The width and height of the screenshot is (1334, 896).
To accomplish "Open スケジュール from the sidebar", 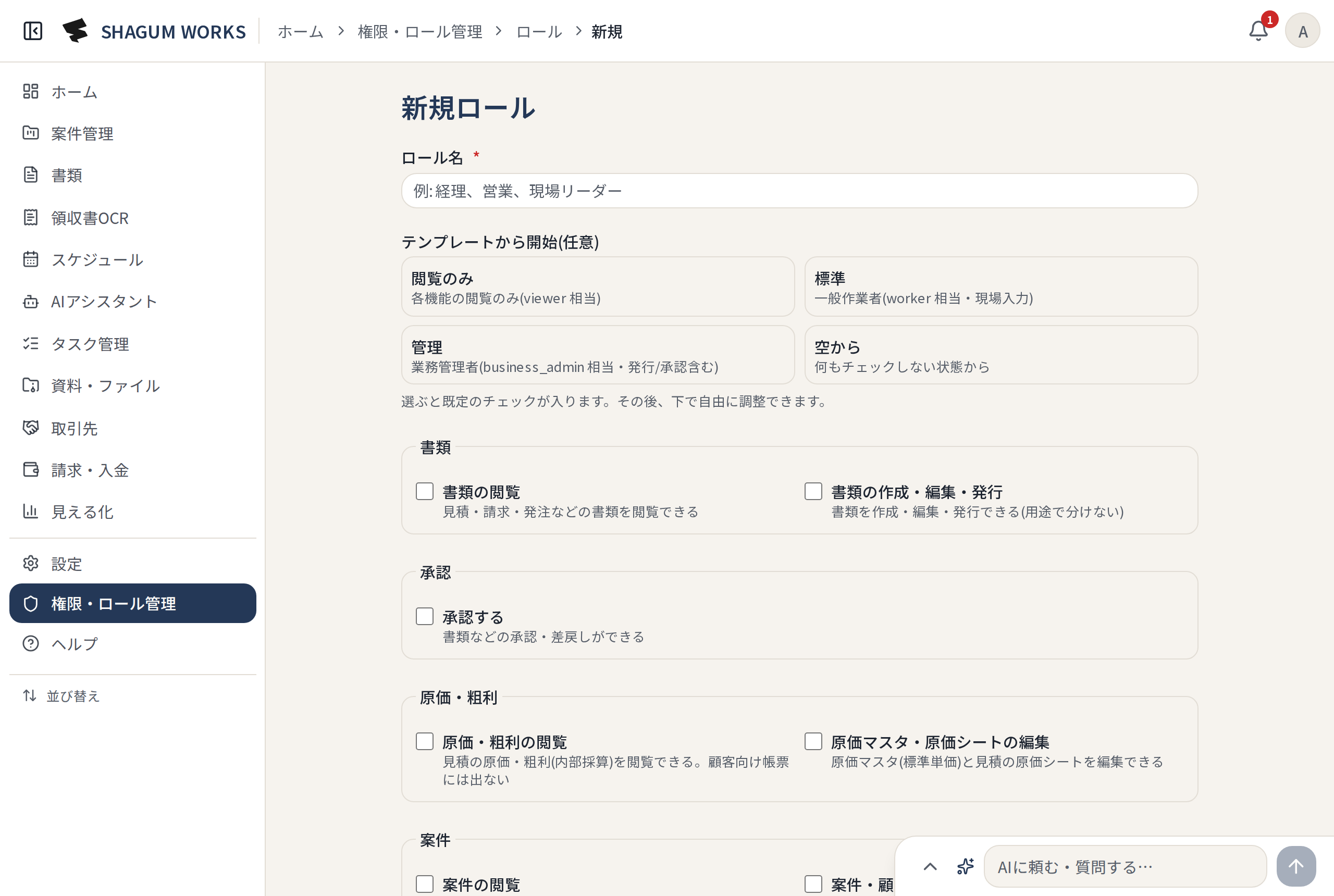I will 132,259.
